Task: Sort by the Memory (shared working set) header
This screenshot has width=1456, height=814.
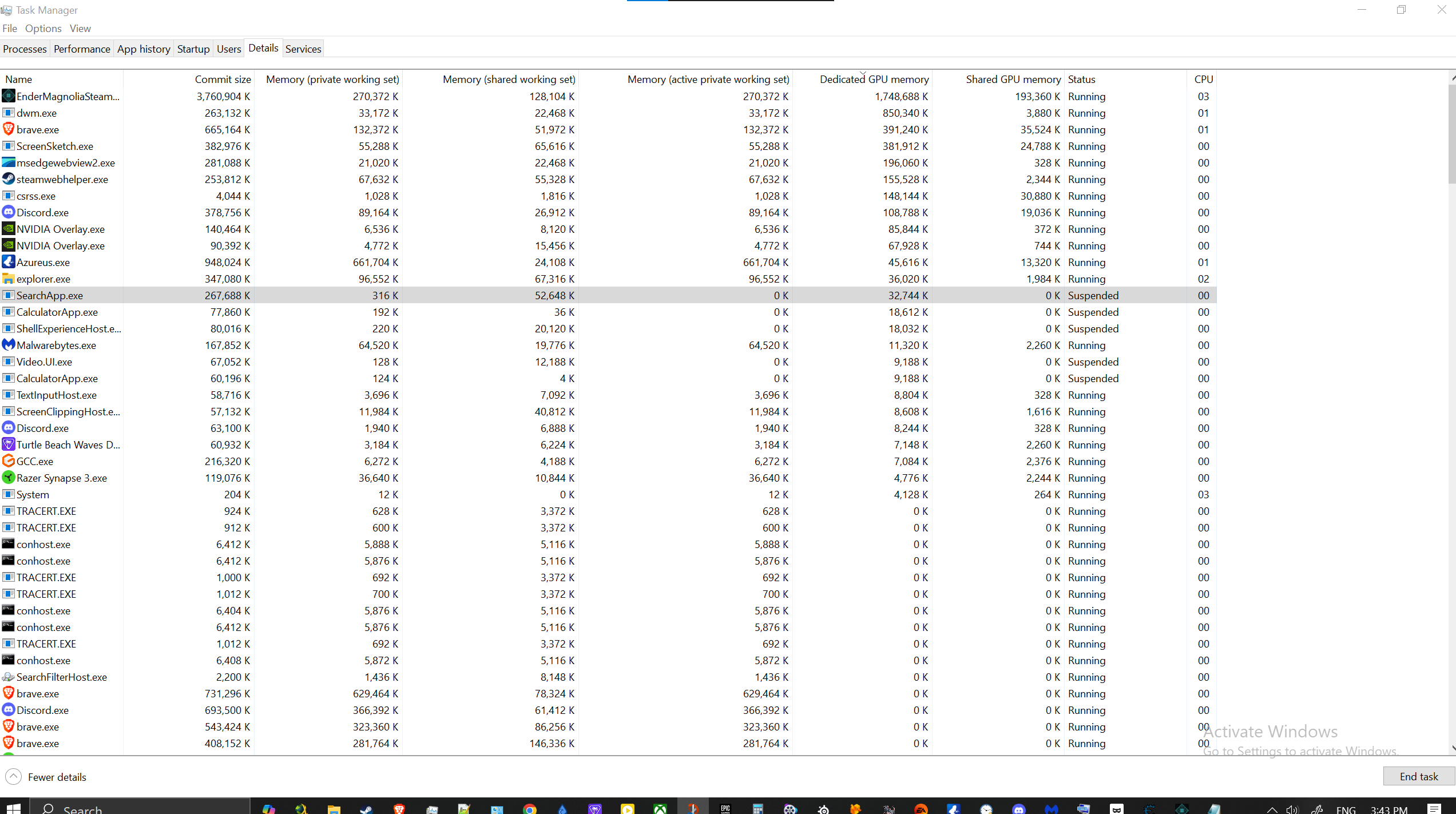Action: [490, 80]
